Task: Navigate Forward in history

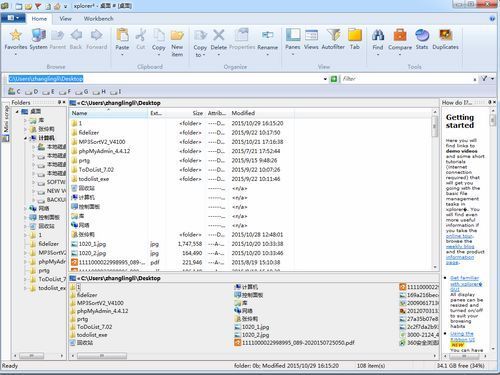Action: click(97, 40)
